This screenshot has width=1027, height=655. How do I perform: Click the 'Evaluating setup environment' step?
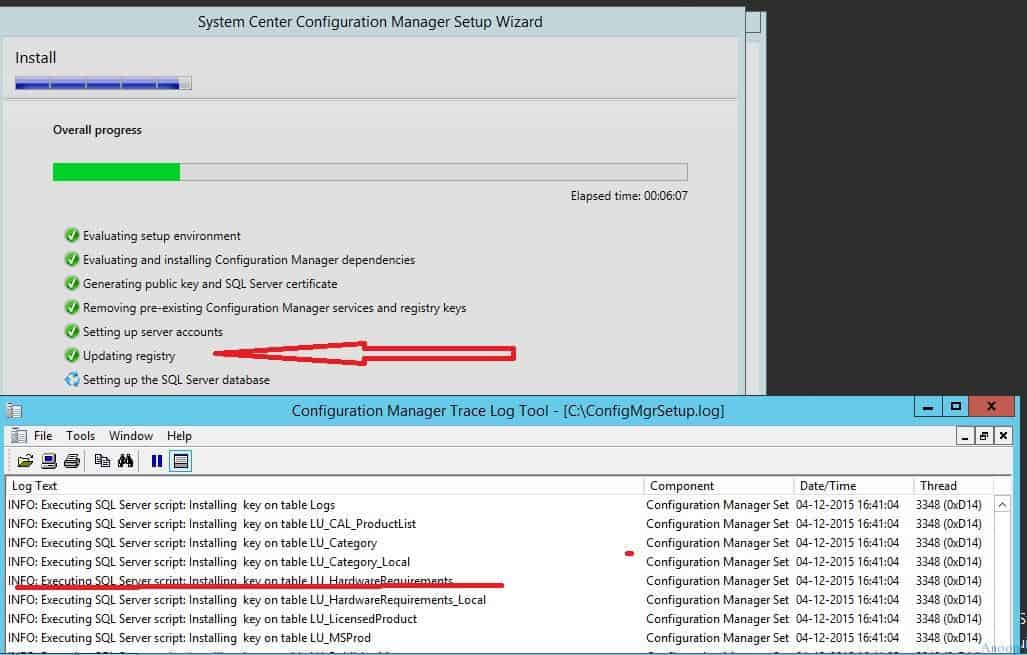click(161, 236)
